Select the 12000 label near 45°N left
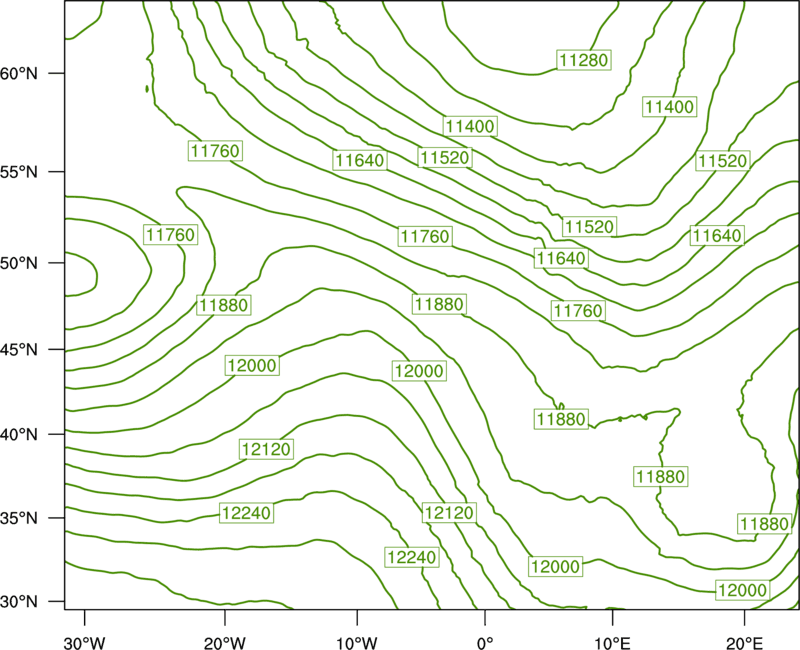Screen dimensions: 800x650 click(x=252, y=365)
